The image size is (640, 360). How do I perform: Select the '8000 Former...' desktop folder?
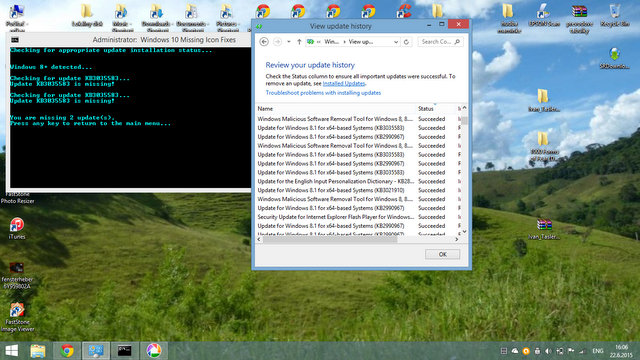click(x=544, y=146)
